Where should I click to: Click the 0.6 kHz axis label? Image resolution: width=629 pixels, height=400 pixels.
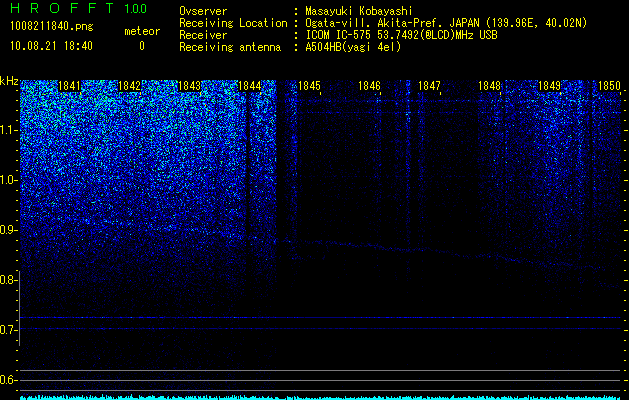pos(8,380)
